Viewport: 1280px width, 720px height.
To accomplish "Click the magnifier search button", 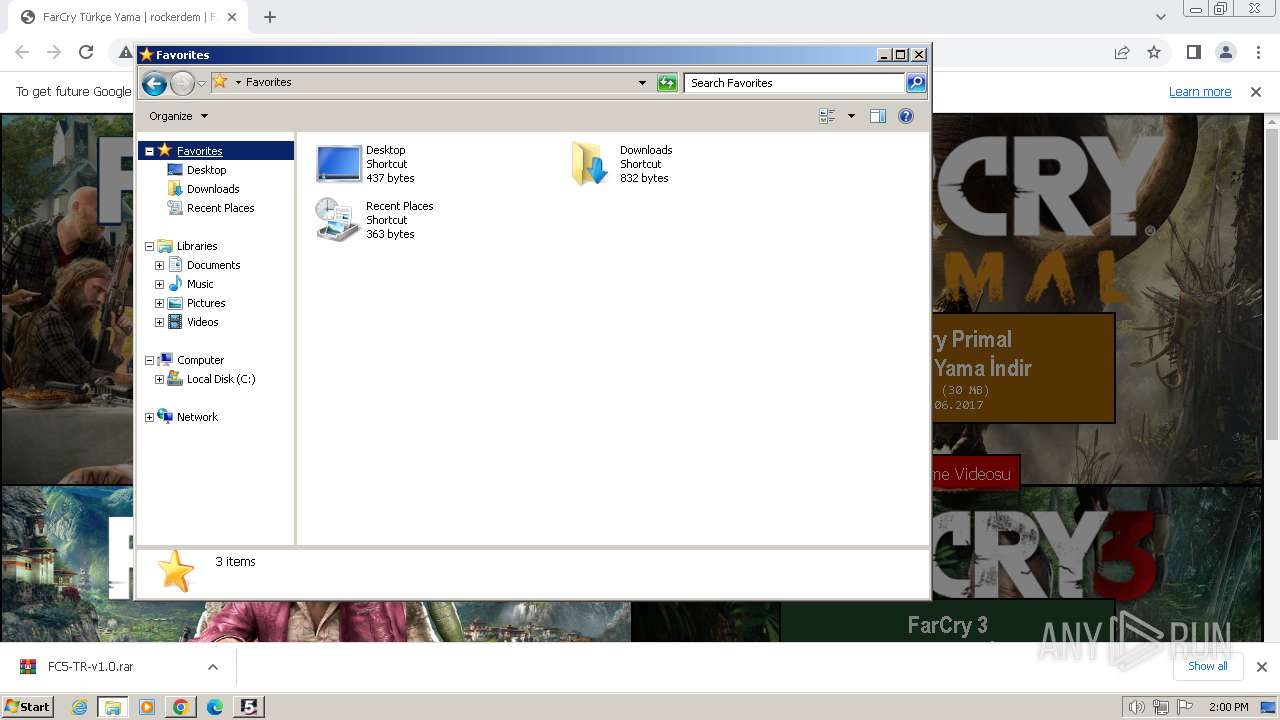I will pos(916,83).
